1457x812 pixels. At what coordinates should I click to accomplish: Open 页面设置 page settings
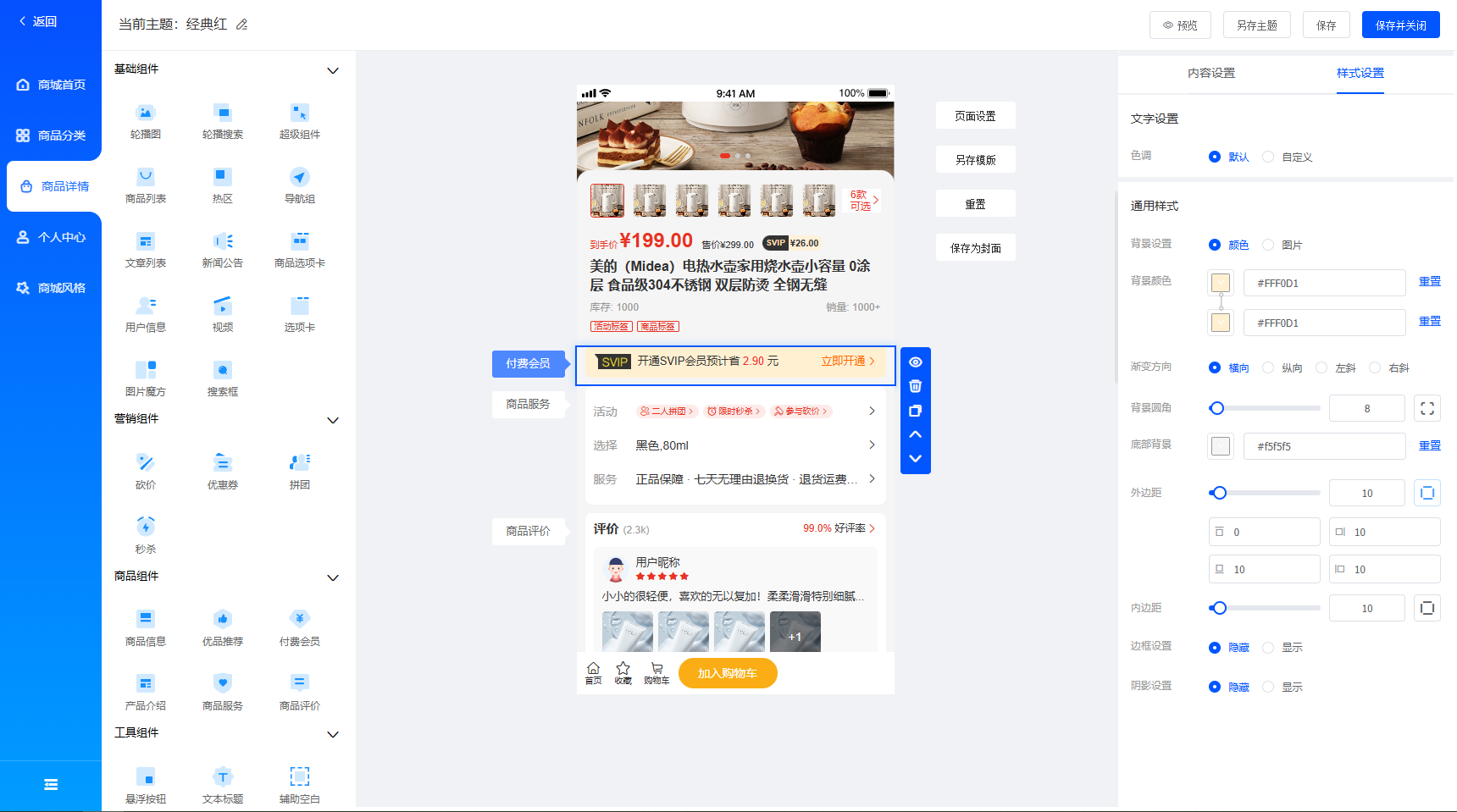pos(975,116)
